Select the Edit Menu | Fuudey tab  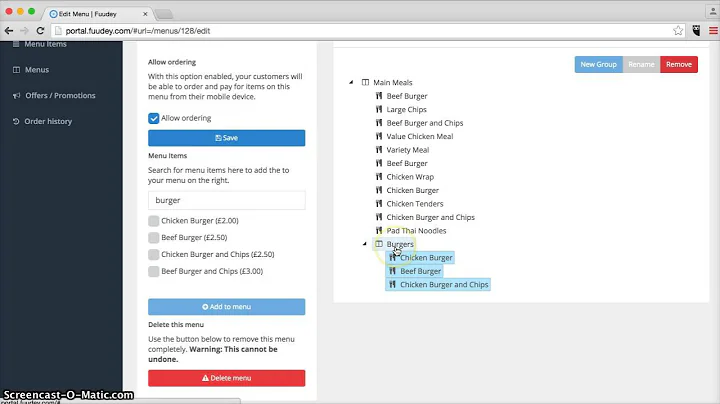coord(96,14)
